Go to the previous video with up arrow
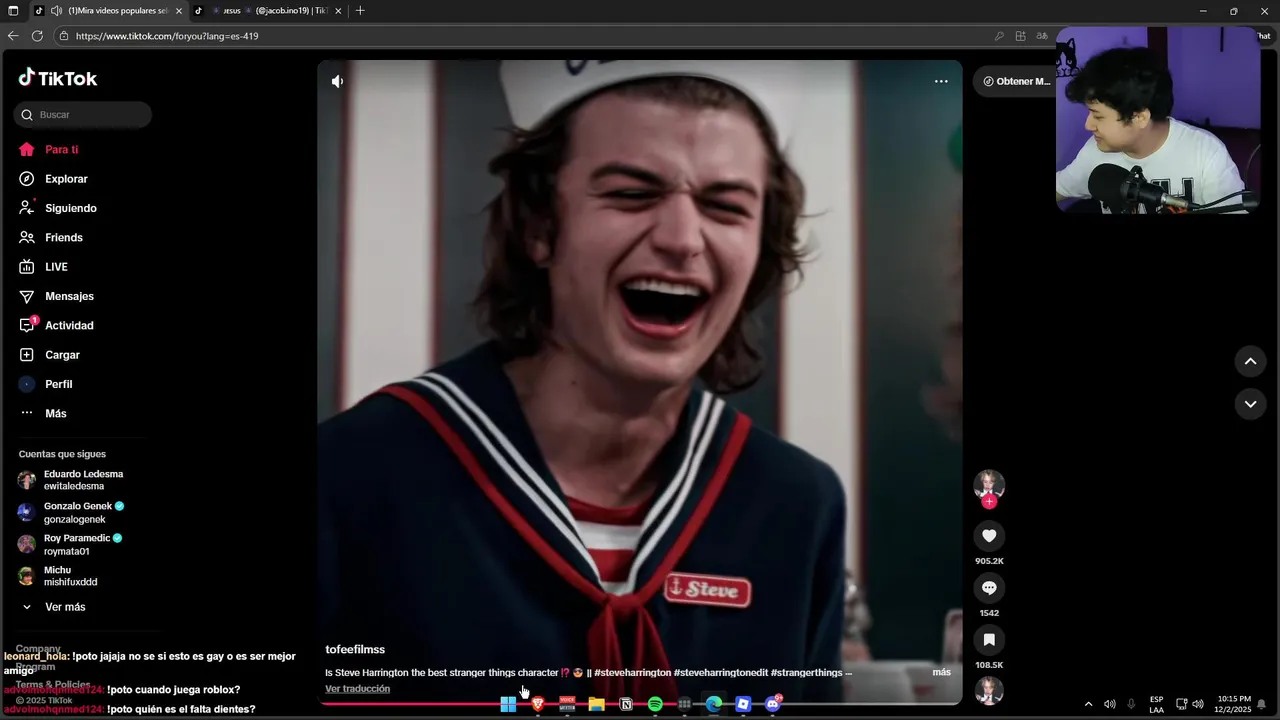This screenshot has width=1280, height=720. click(1250, 361)
